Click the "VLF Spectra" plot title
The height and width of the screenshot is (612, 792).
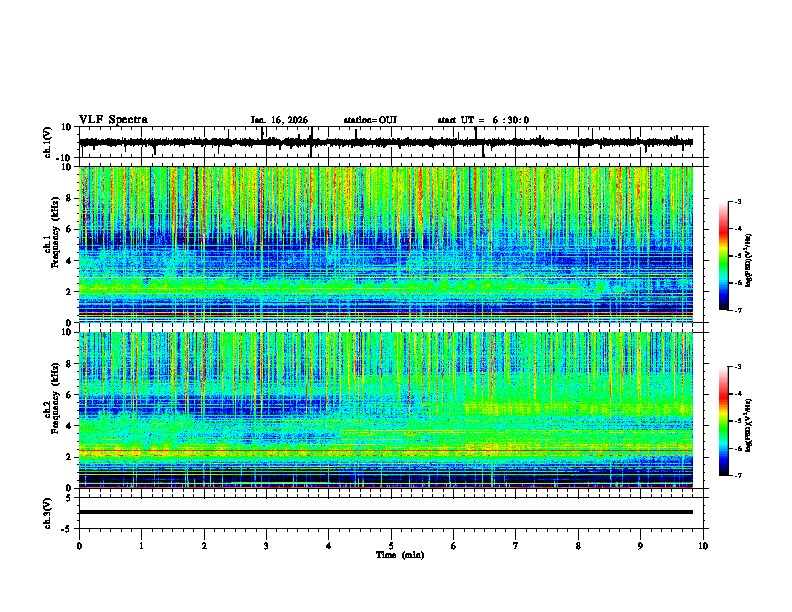click(x=113, y=120)
